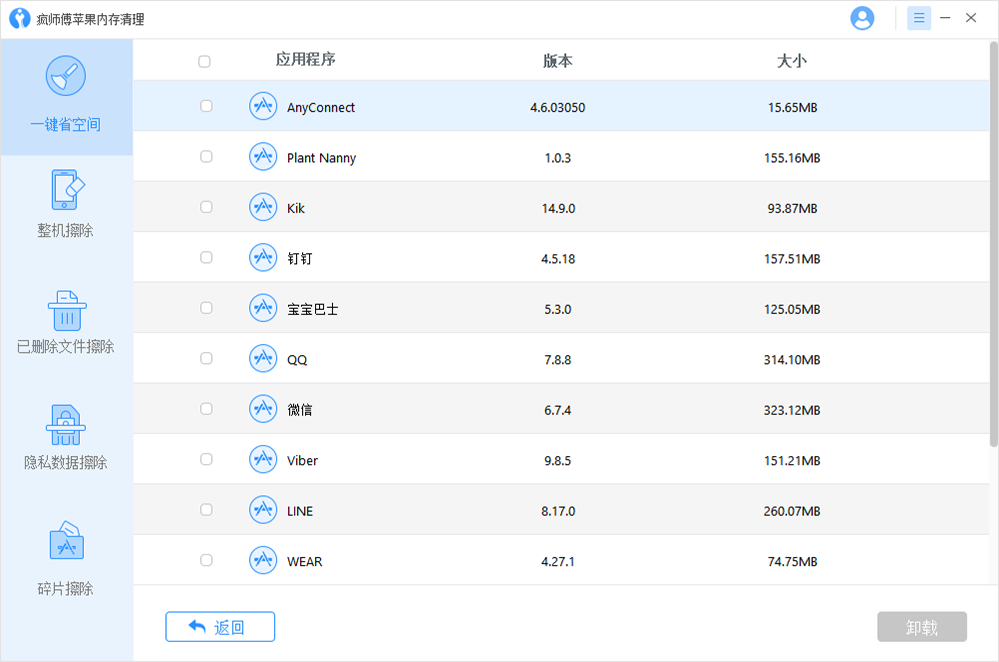Click the Plant Nanny app icon
This screenshot has height=662, width=999.
(x=262, y=157)
